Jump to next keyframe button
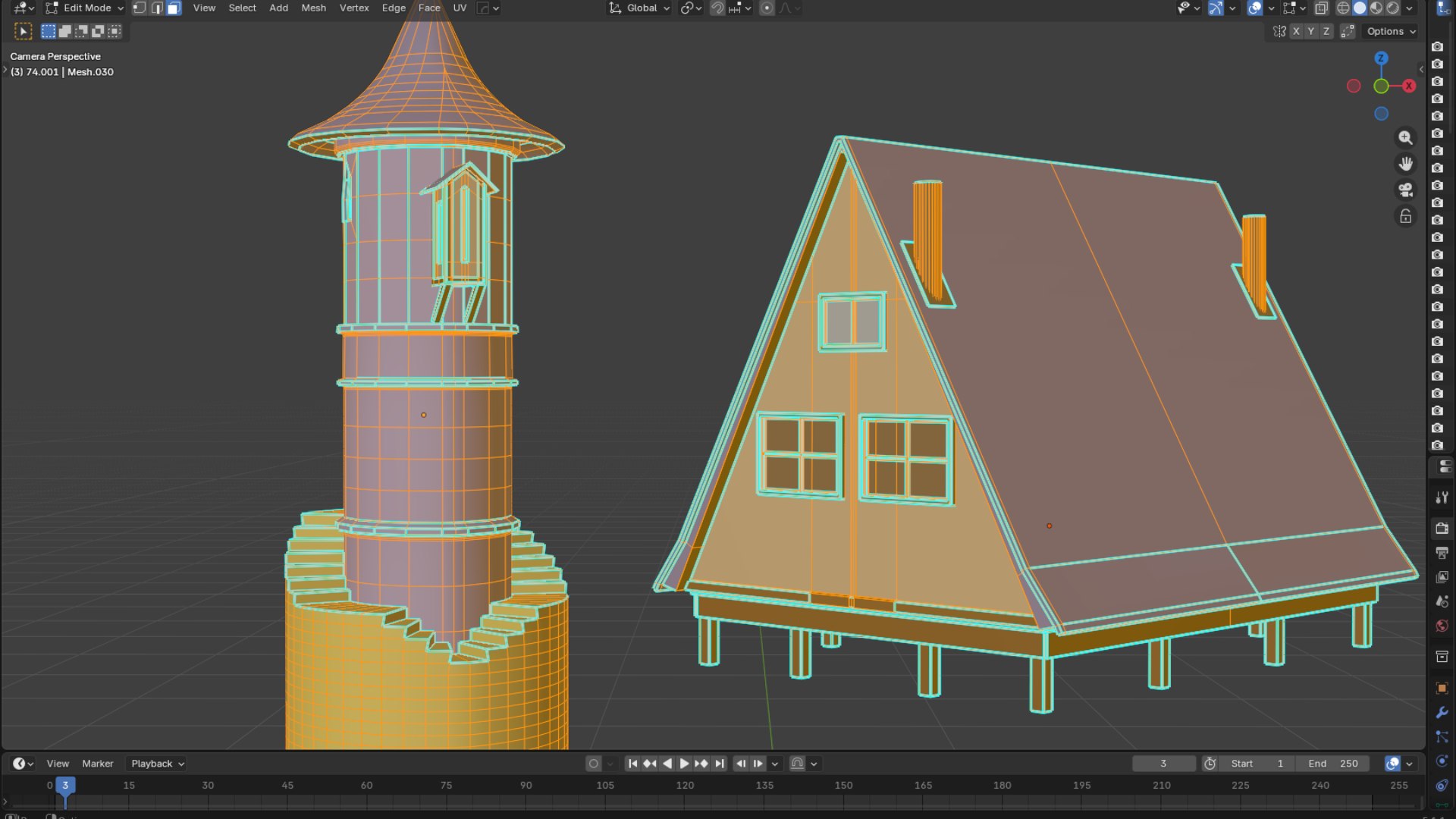The width and height of the screenshot is (1456, 819). pos(701,764)
